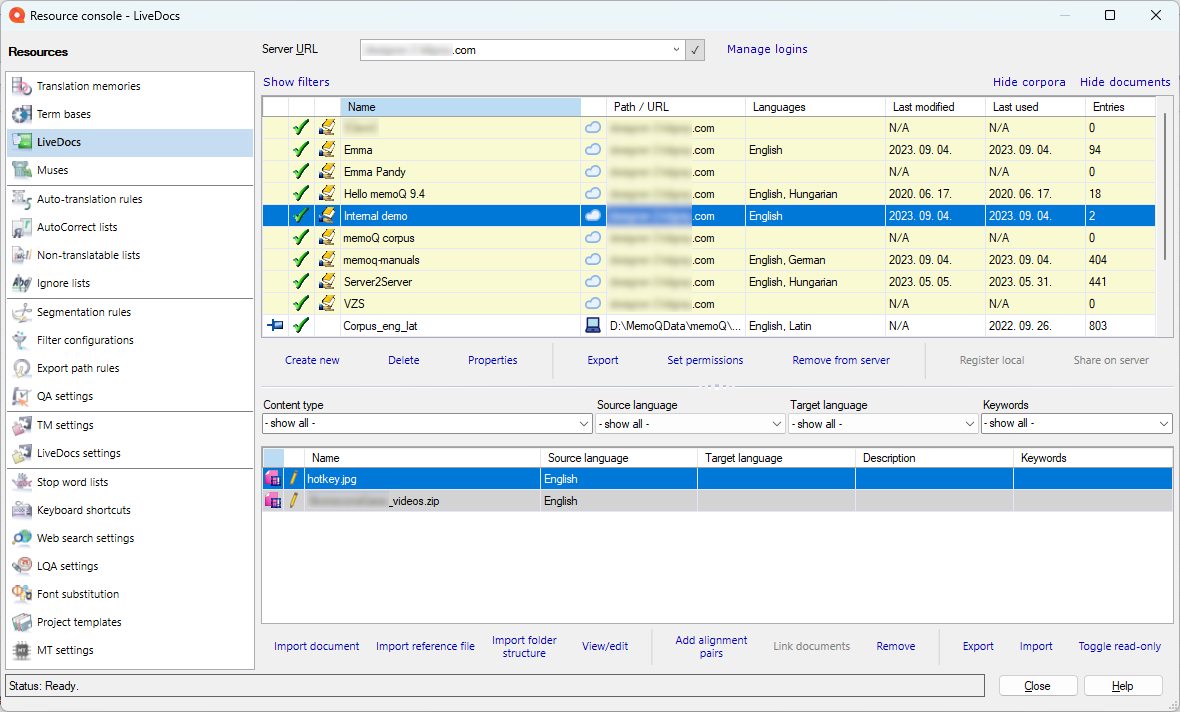1180x712 pixels.
Task: Click the Project templates icon
Action: click(x=22, y=623)
